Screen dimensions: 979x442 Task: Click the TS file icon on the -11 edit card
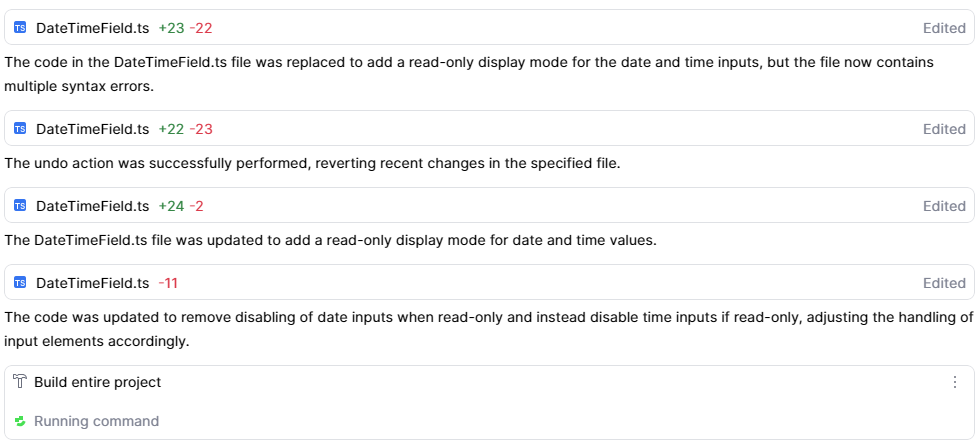tap(20, 283)
